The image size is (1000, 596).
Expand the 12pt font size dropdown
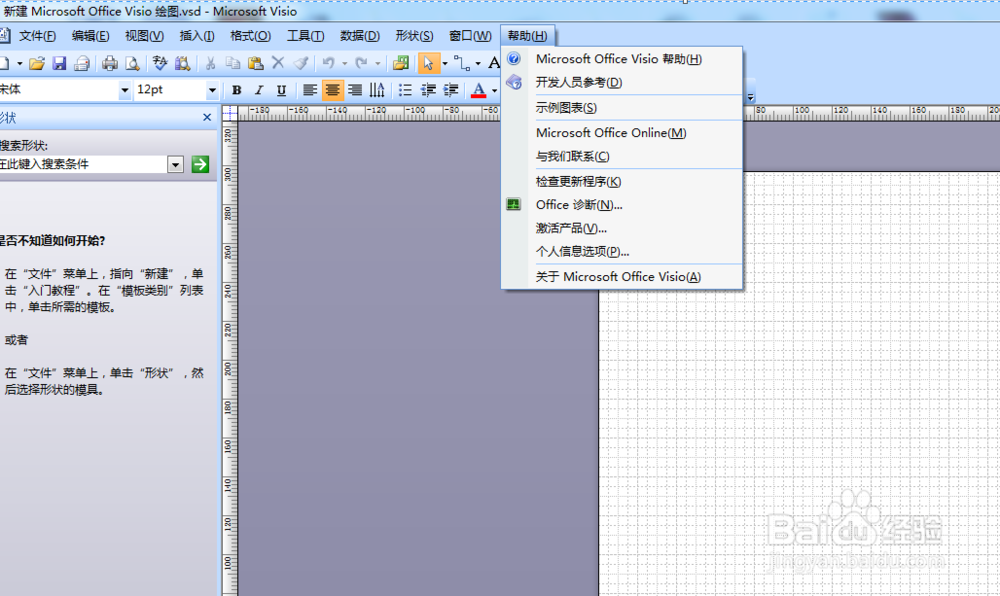click(212, 91)
